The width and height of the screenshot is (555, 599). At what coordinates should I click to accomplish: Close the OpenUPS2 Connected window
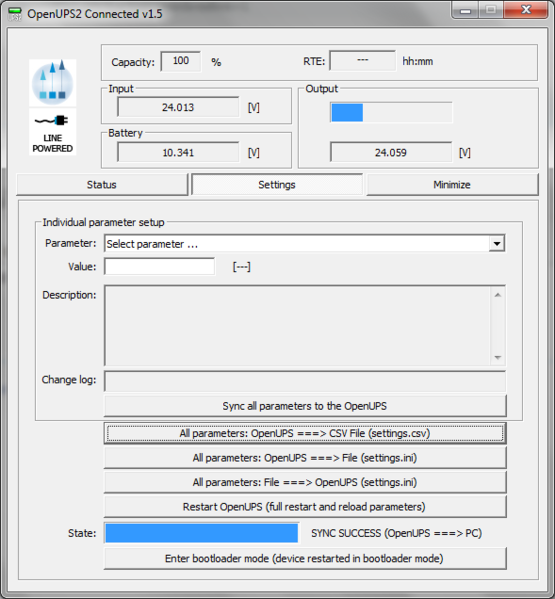[x=526, y=10]
